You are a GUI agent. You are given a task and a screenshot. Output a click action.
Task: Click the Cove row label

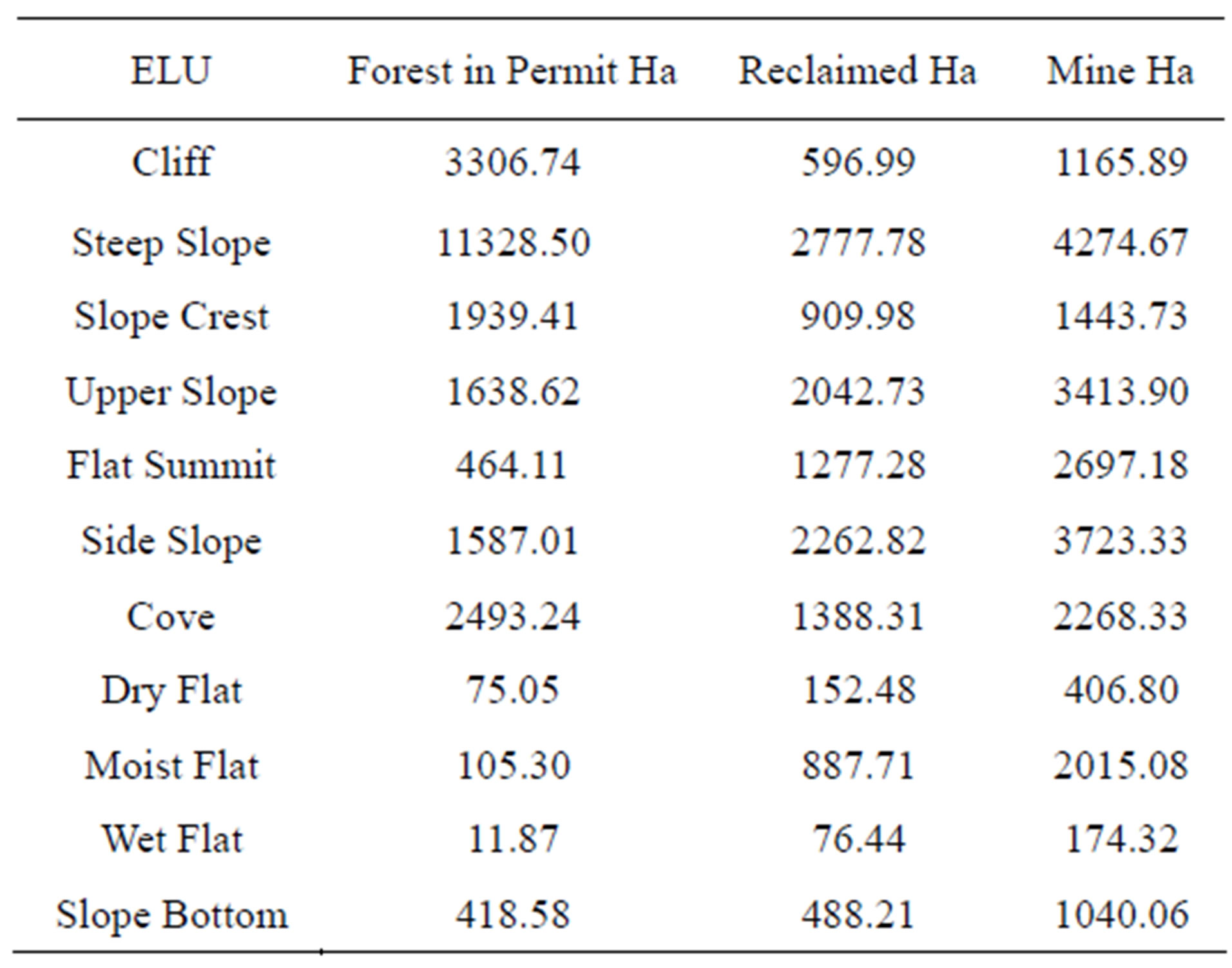(x=171, y=616)
